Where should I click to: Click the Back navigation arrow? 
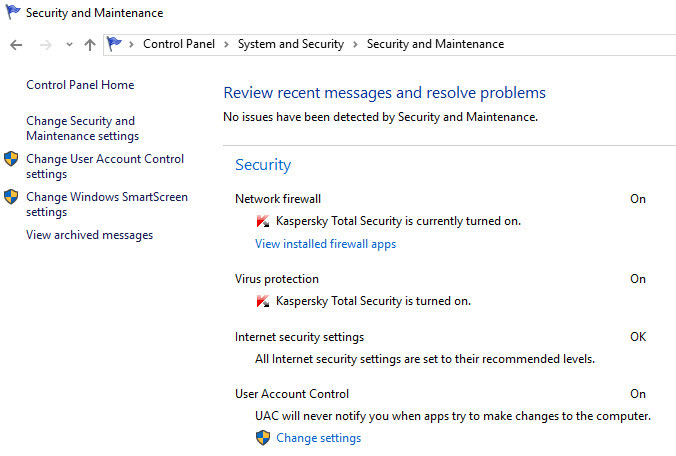(16, 44)
